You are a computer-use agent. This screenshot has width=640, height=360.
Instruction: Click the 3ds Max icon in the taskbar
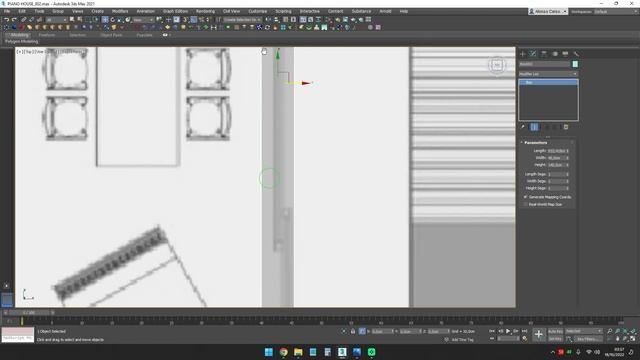pyautogui.click(x=342, y=352)
